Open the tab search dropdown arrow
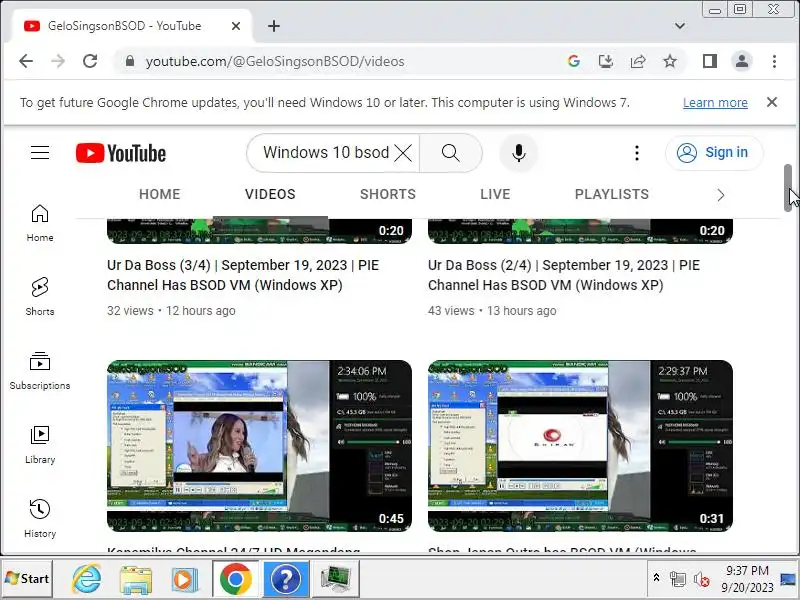Image resolution: width=800 pixels, height=600 pixels. click(680, 26)
